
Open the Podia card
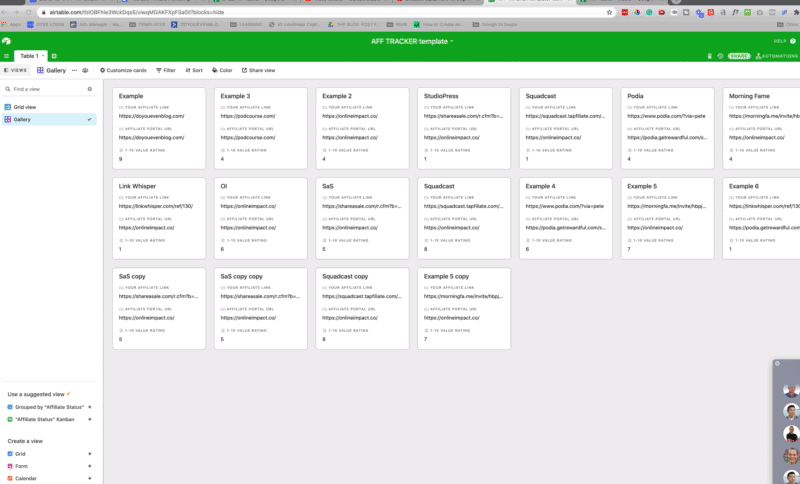[667, 128]
